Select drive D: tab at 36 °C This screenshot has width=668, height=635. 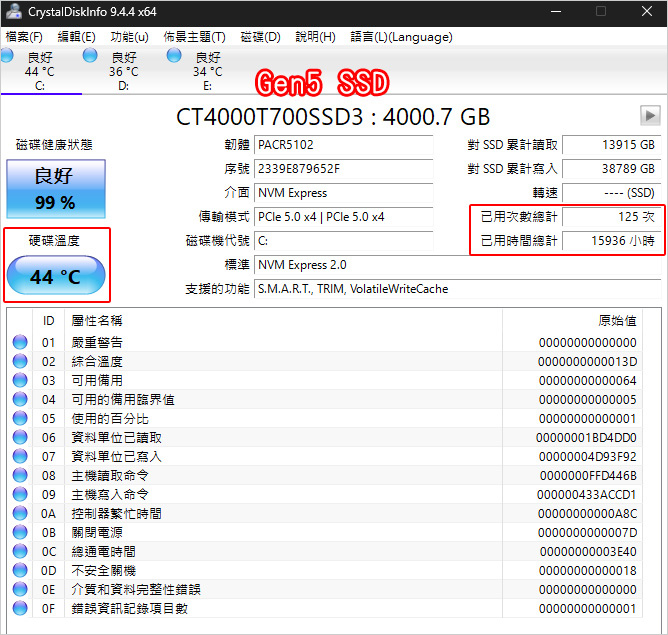(x=124, y=71)
